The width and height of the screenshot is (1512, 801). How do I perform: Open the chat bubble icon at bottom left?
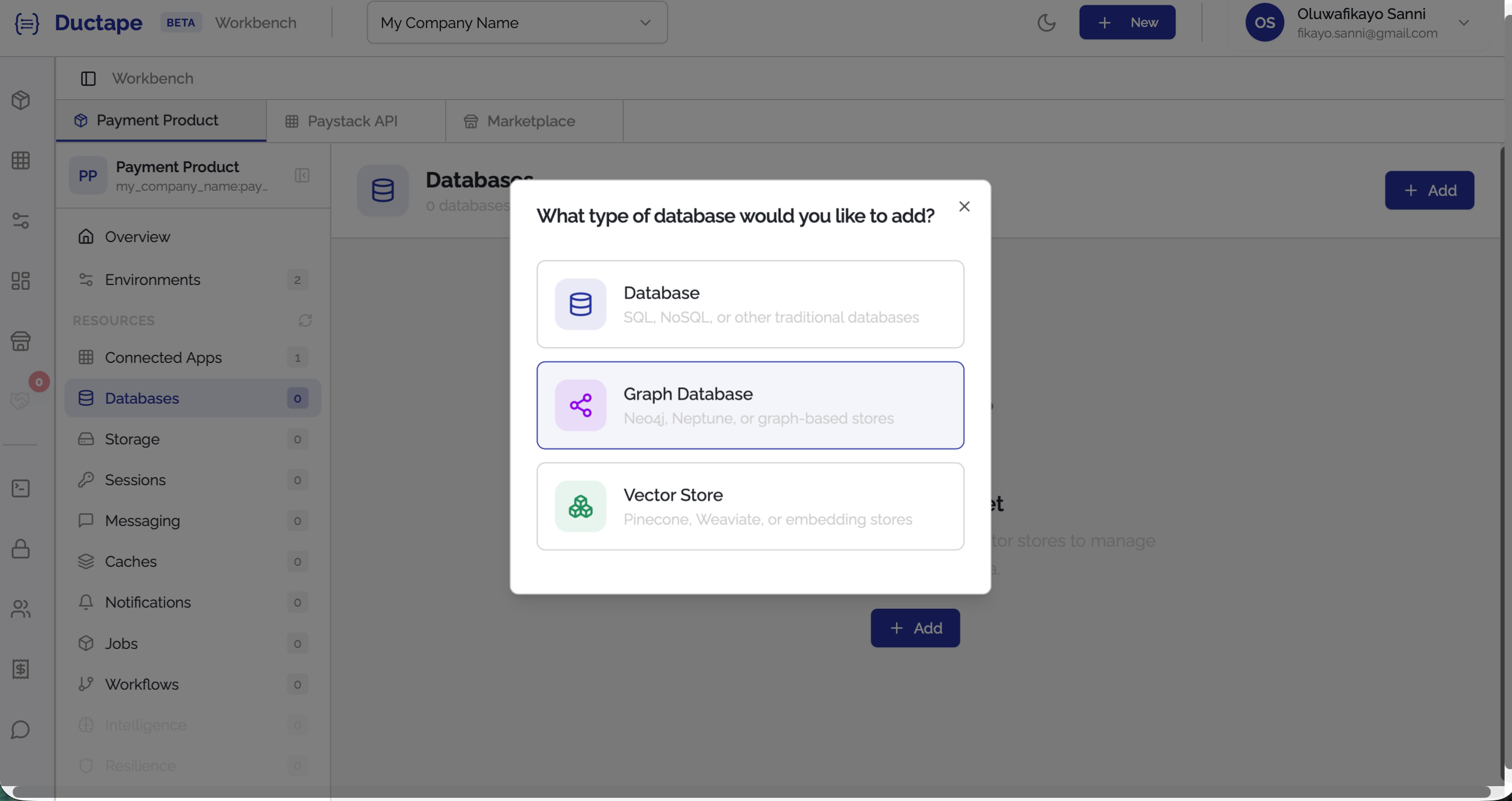tap(21, 729)
